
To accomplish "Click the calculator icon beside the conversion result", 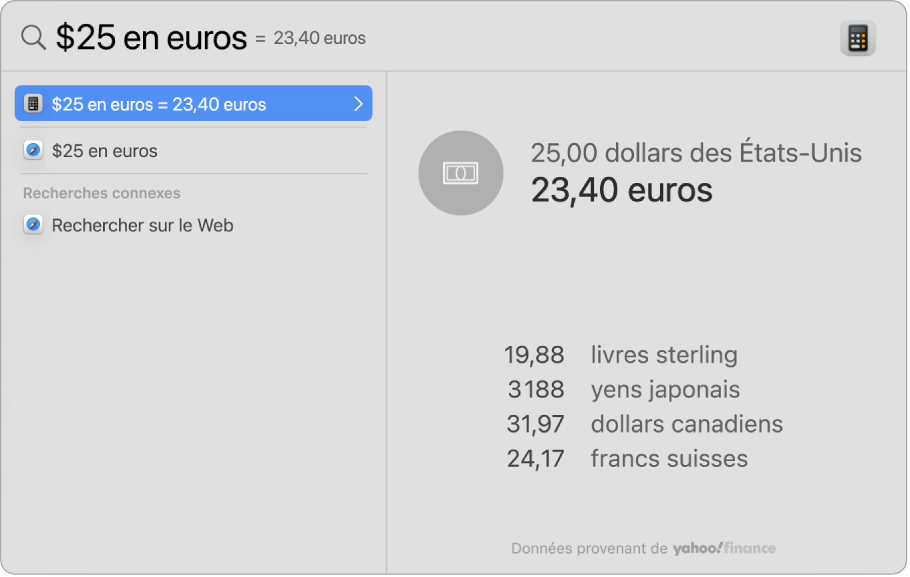I will coord(33,103).
